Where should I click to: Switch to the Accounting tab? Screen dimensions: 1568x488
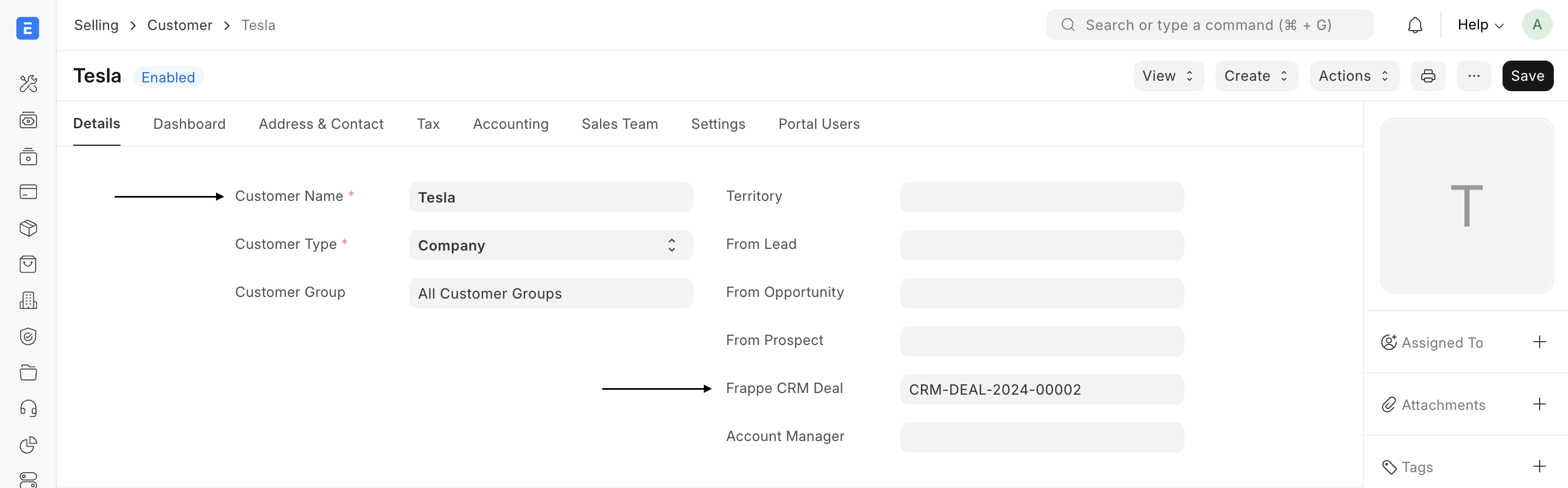point(510,124)
